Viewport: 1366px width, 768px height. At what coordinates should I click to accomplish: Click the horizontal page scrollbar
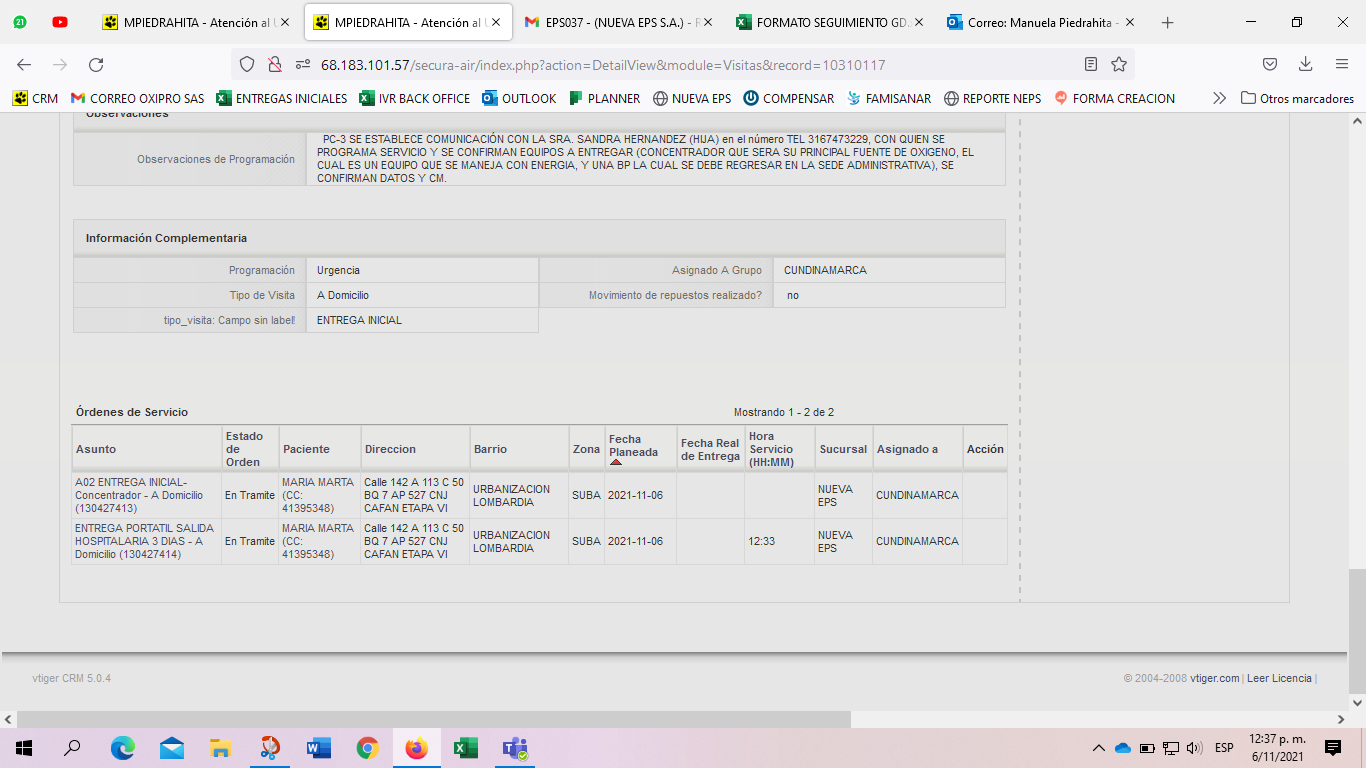tap(433, 719)
